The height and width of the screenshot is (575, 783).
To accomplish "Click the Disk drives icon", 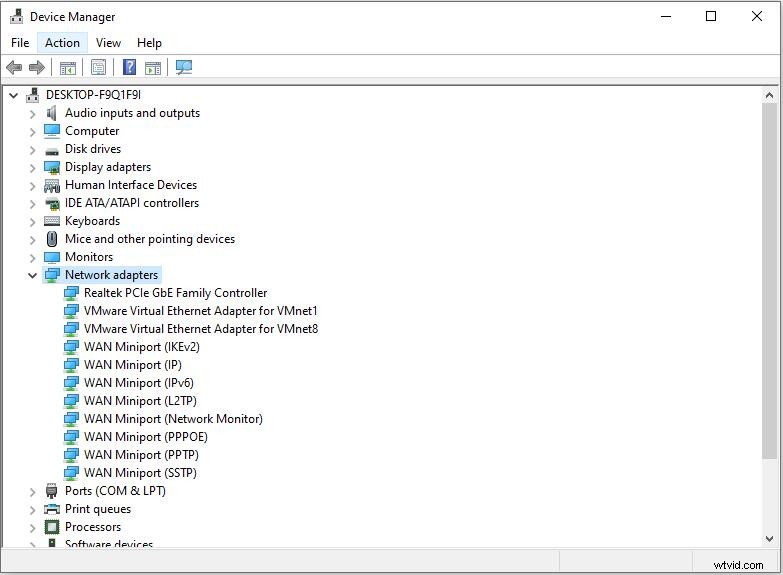I will coord(52,150).
